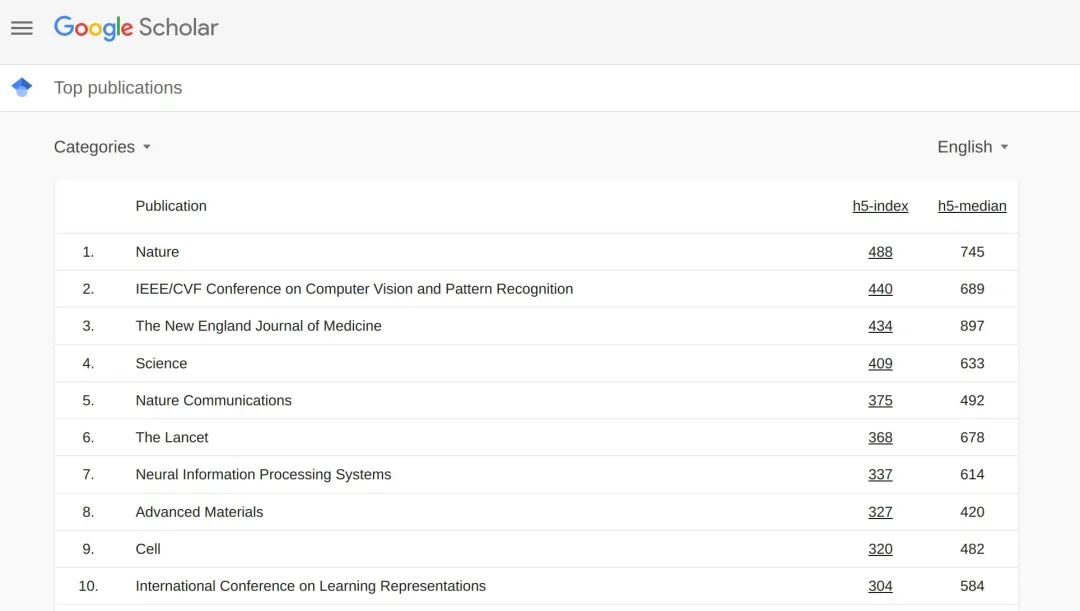Viewport: 1080px width, 611px height.
Task: Open Nature's h5-index 488 link
Action: 880,252
